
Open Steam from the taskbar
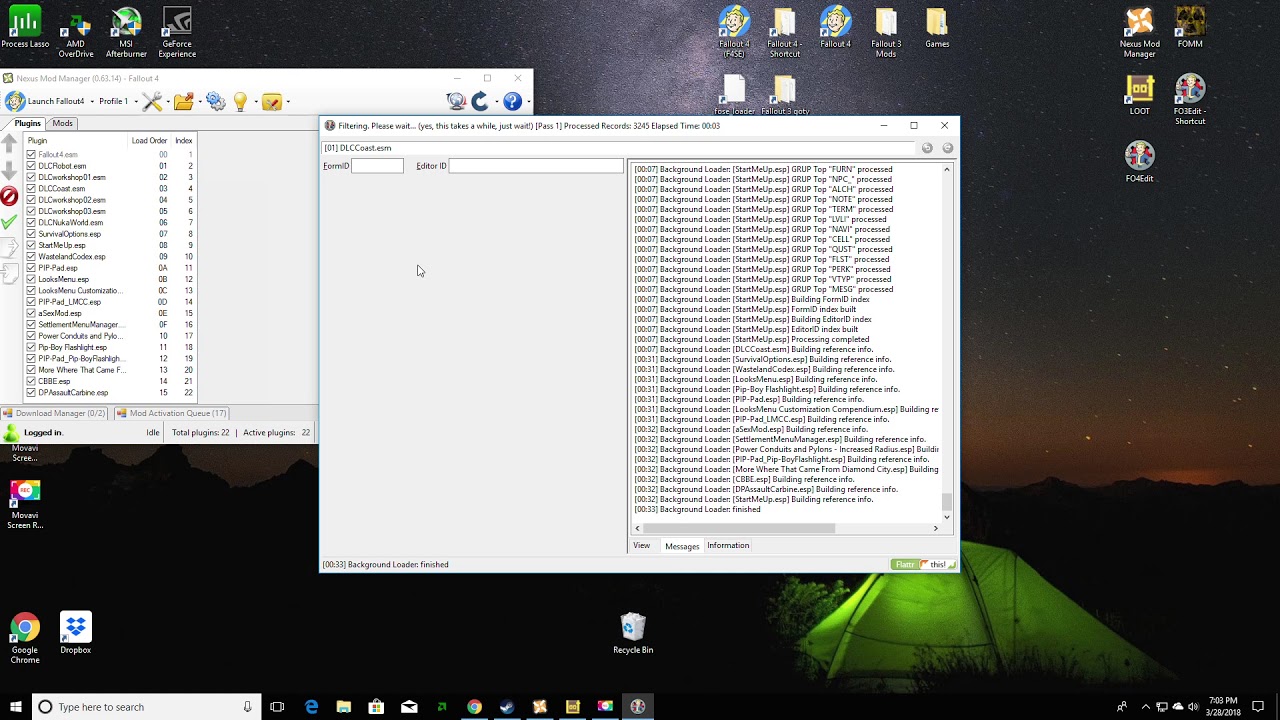pyautogui.click(x=507, y=707)
